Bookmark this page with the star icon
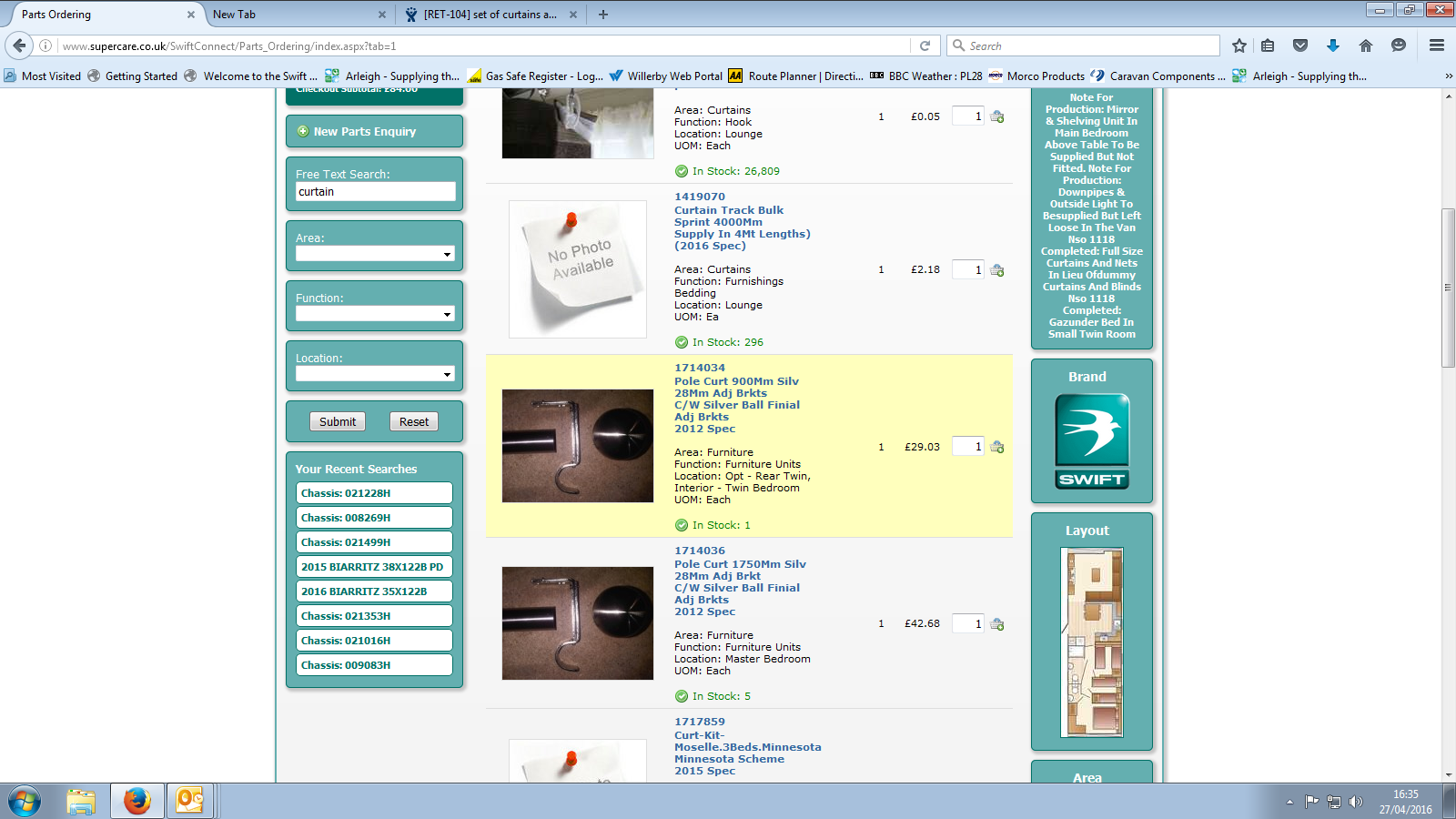1456x819 pixels. click(1239, 45)
